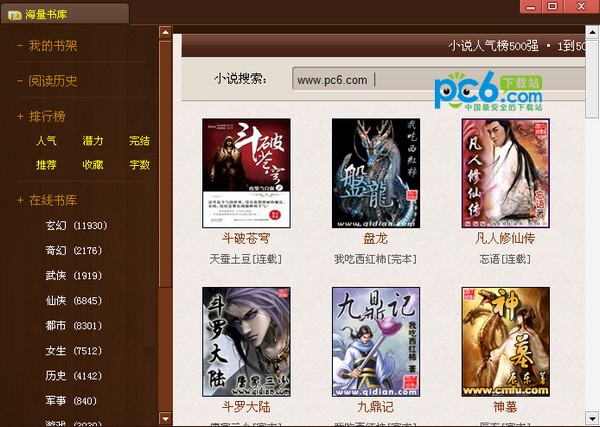Collapse the 在线书库 section
Screen dimensions: 600x427
coord(47,200)
